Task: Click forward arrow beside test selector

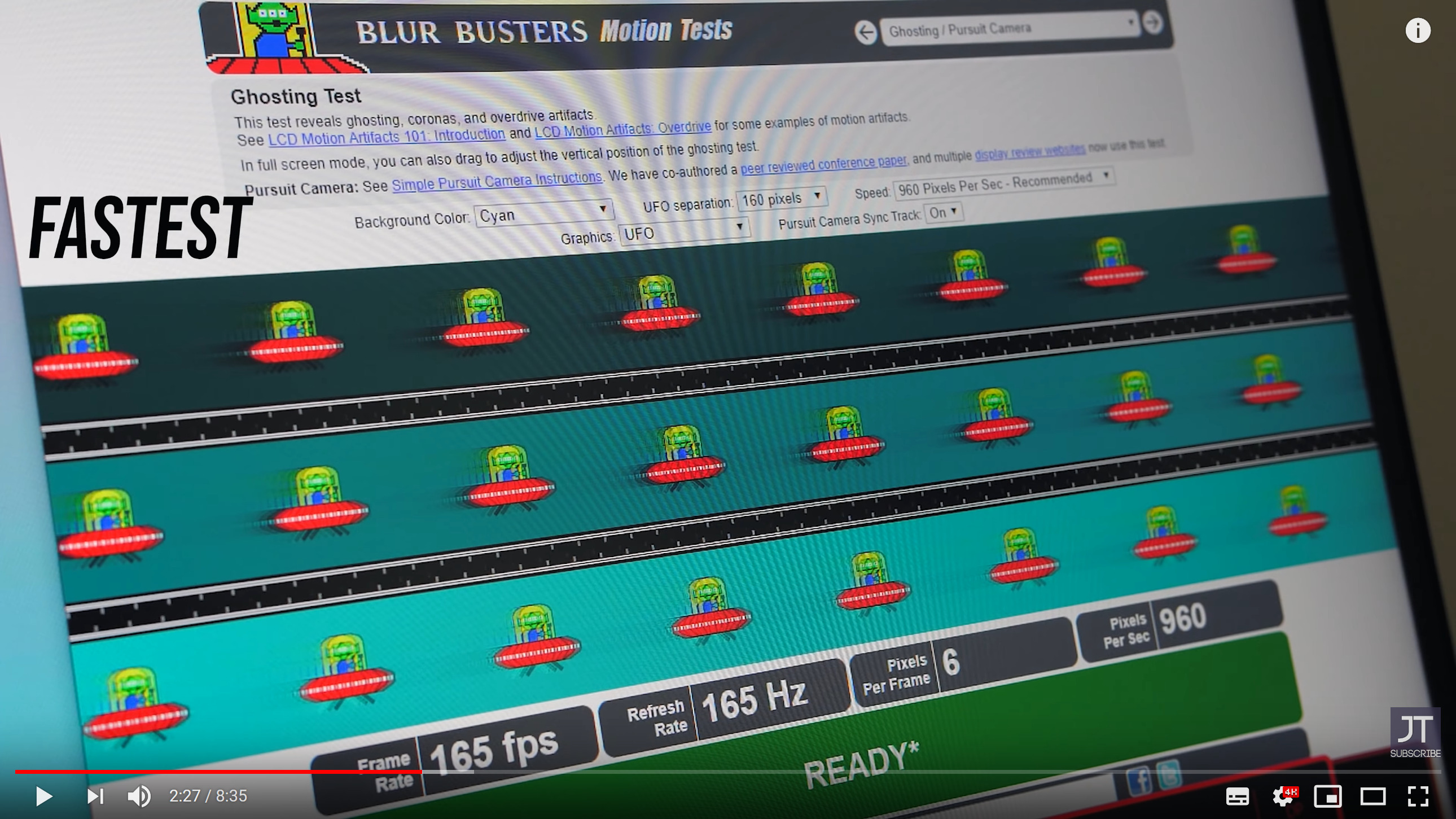Action: 1153,23
